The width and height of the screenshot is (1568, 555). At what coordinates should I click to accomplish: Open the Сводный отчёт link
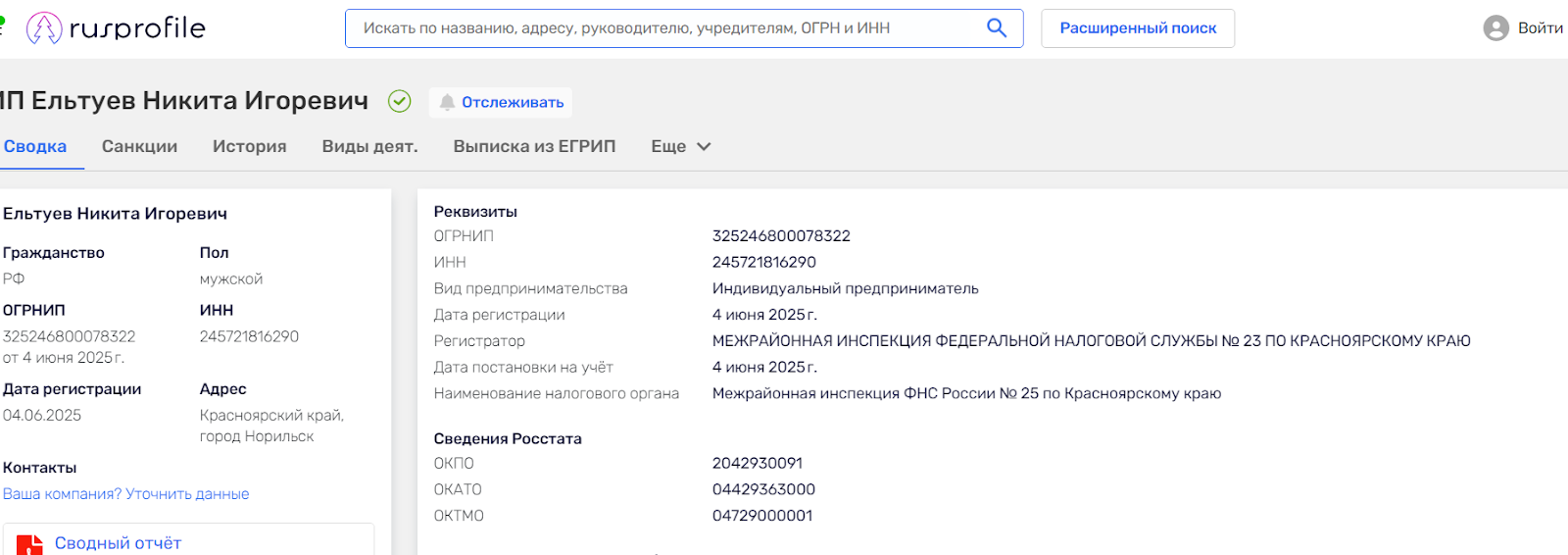118,543
